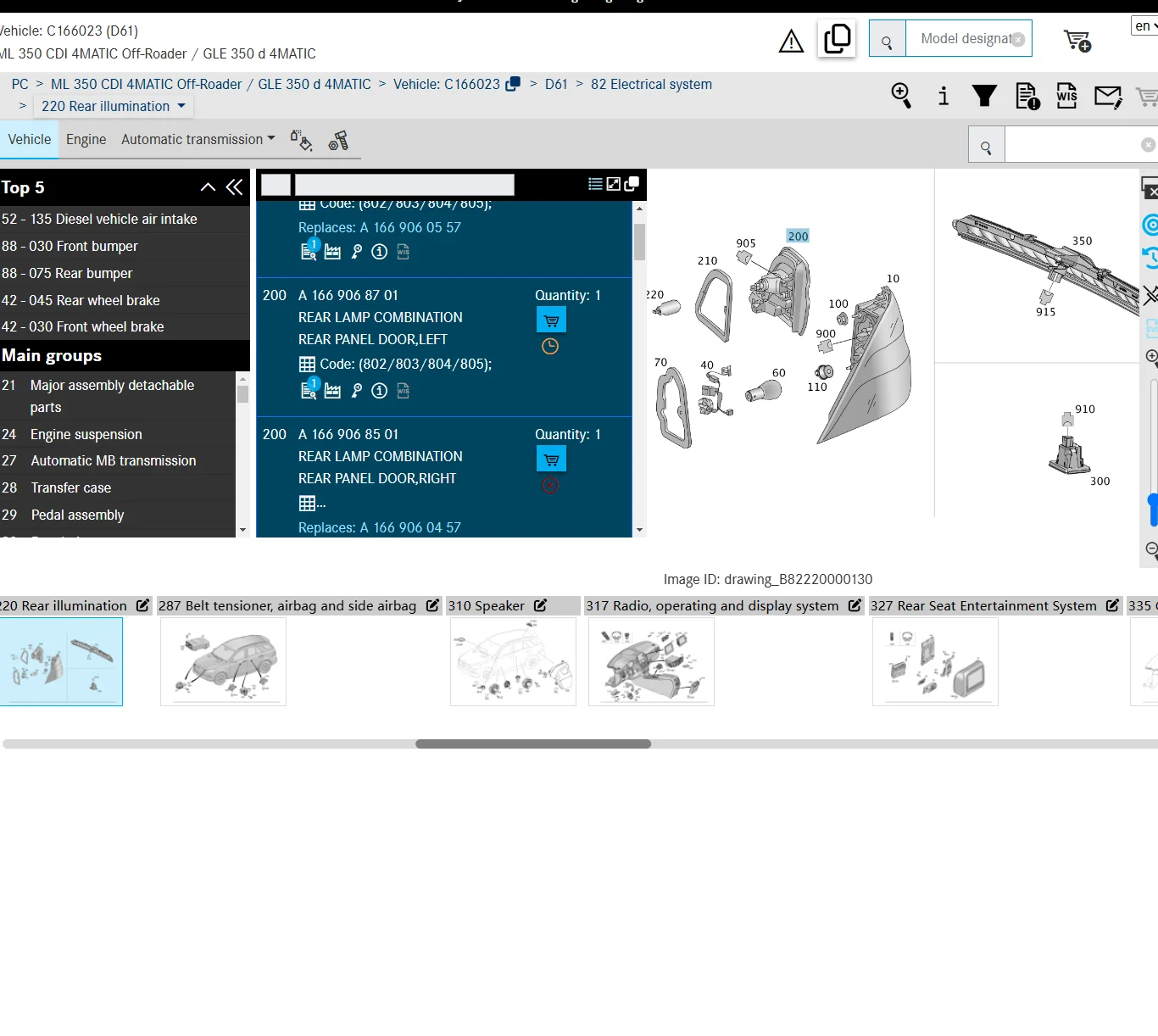Click the 'Replaces: A 166 906 05 57' link
This screenshot has height=1036, width=1158.
click(380, 227)
